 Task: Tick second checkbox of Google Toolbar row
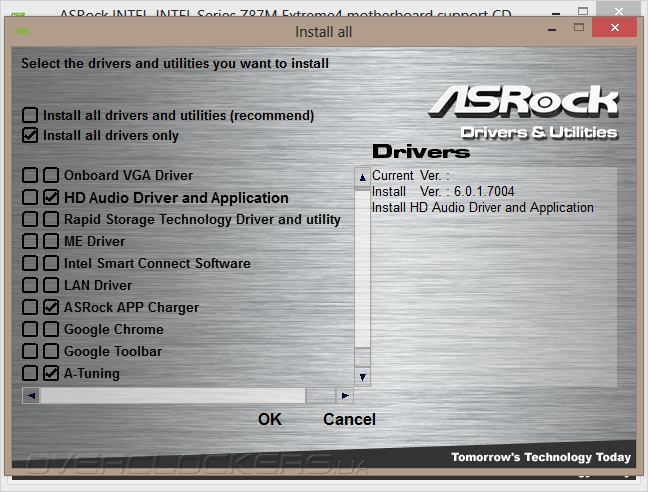(51, 351)
